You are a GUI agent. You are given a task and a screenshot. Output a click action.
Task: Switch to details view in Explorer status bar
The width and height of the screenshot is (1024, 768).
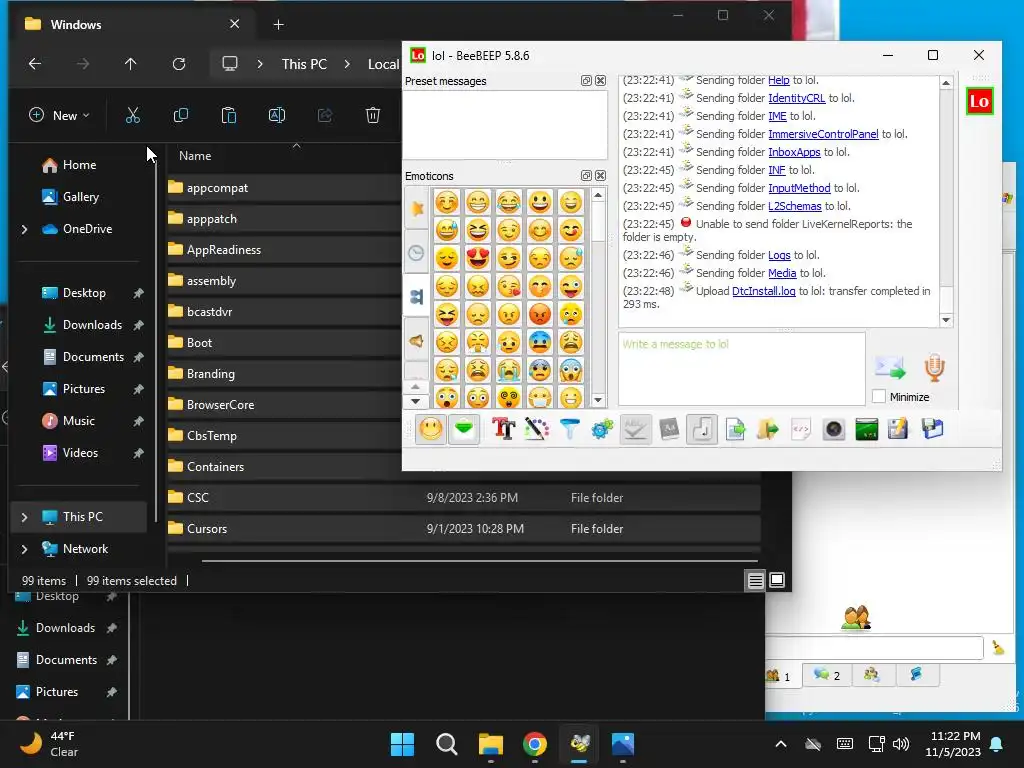[x=756, y=581]
